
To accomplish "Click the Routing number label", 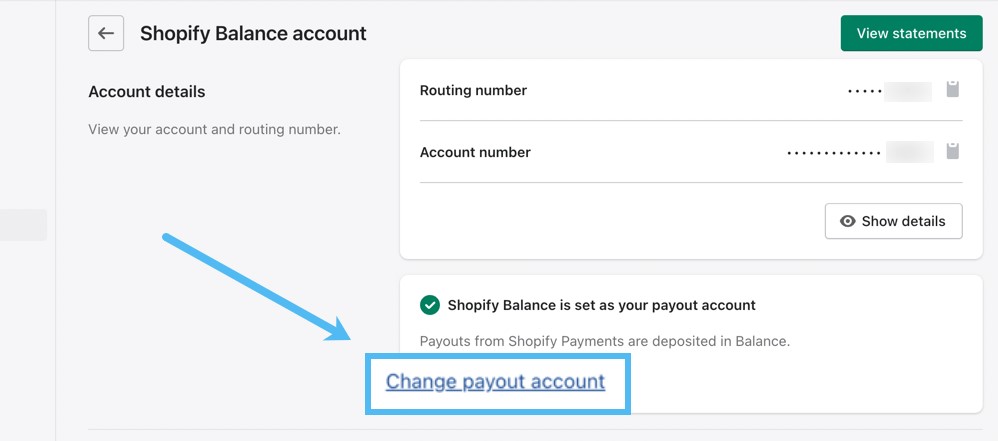I will (x=473, y=90).
